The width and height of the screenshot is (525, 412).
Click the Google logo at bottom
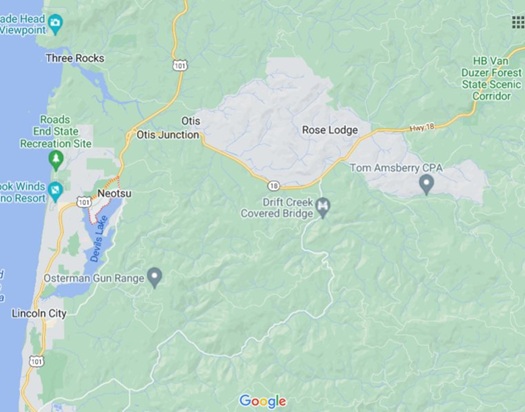263,401
